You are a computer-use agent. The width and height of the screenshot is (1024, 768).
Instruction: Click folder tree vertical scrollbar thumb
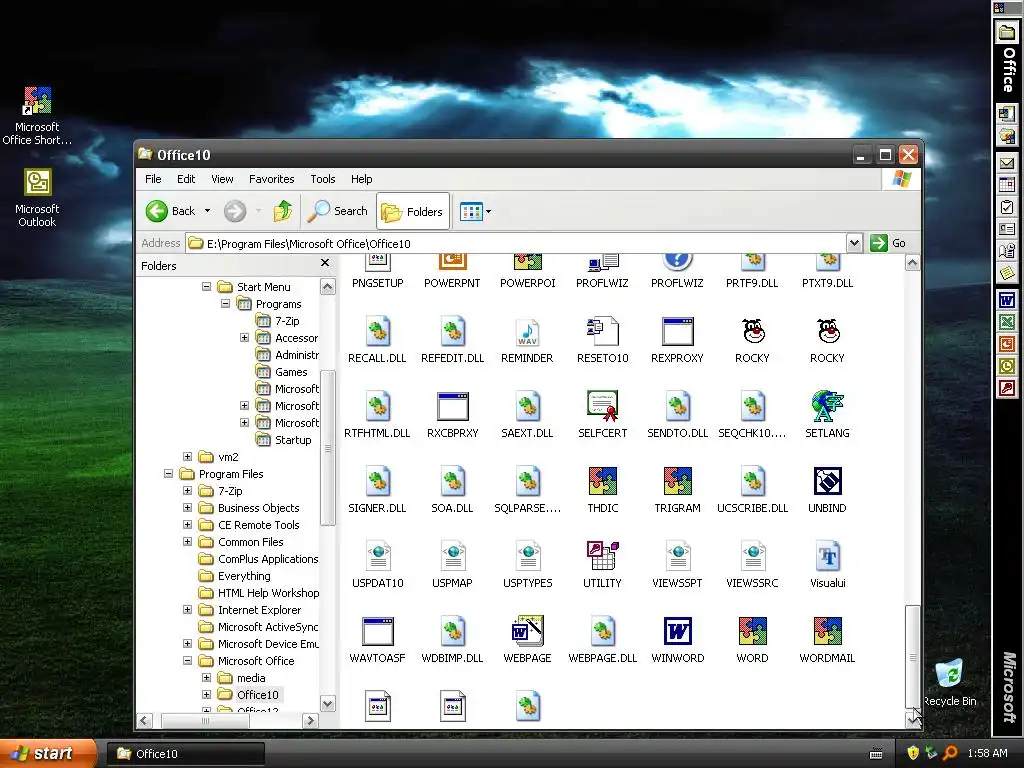tap(328, 447)
